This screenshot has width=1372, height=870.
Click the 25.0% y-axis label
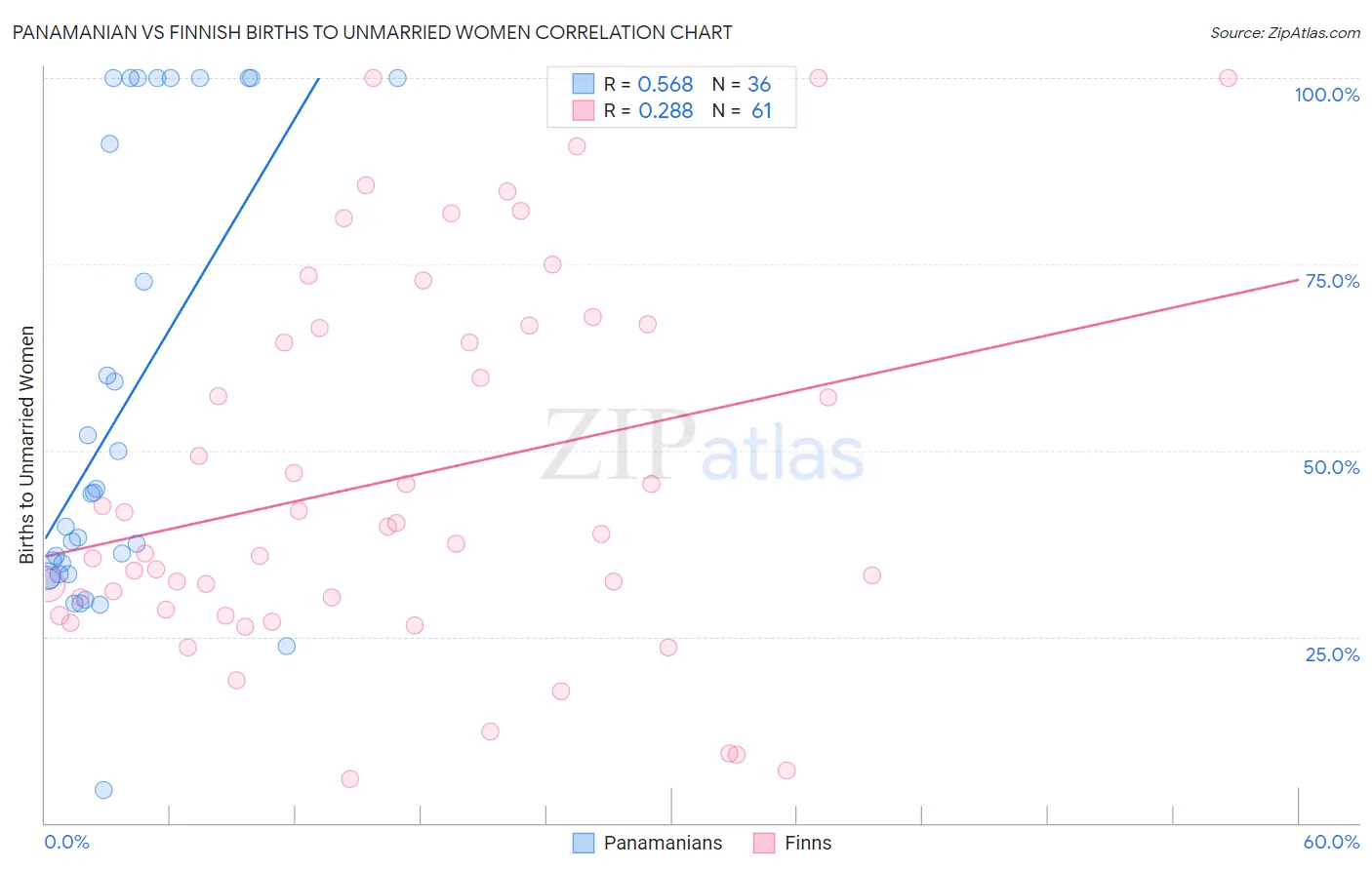1332,654
